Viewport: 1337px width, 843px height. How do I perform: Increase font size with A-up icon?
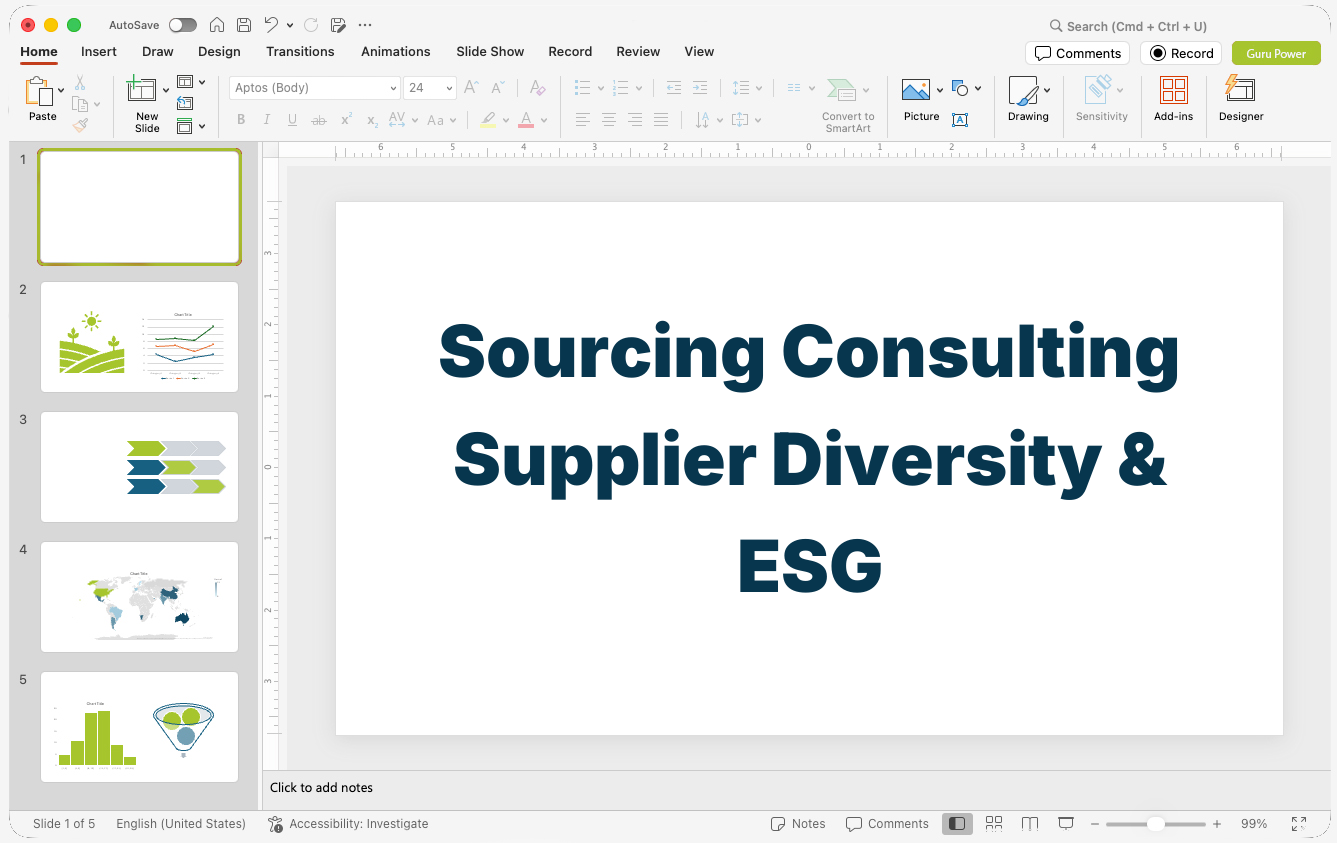[472, 88]
